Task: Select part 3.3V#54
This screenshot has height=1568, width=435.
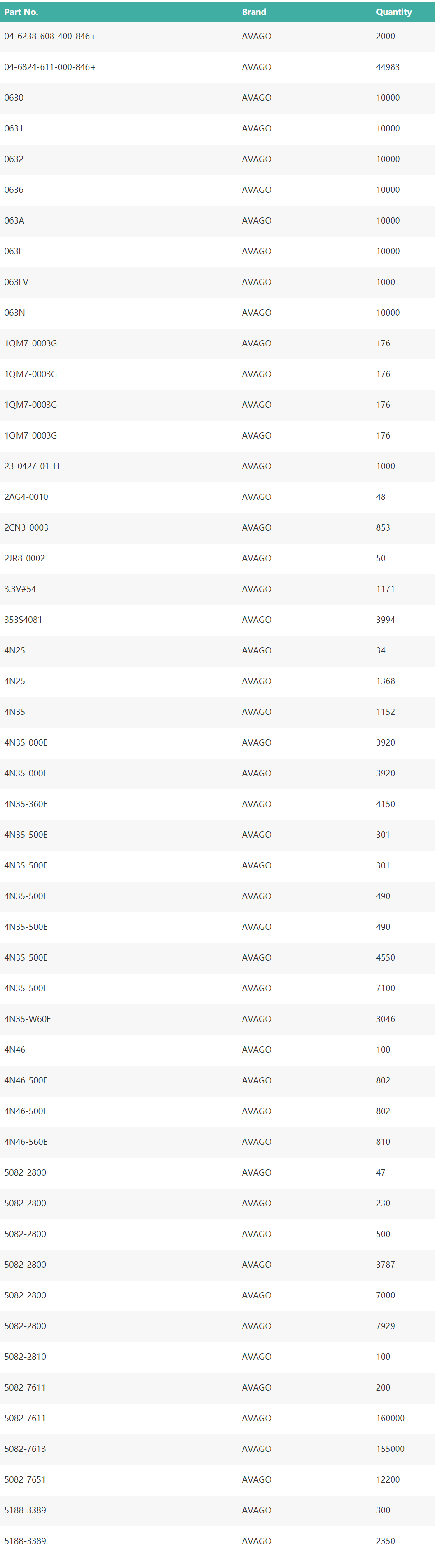Action: (20, 589)
